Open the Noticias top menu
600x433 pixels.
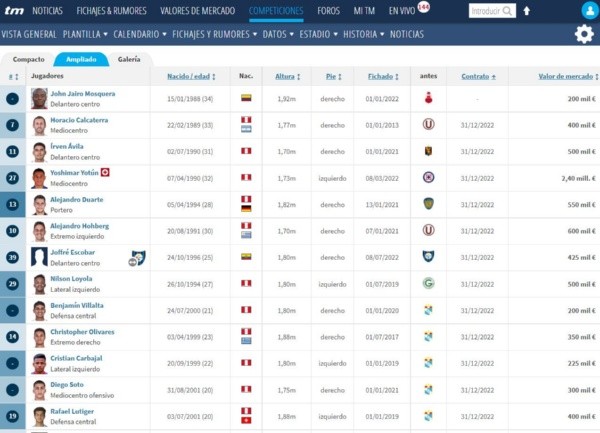[x=47, y=11]
